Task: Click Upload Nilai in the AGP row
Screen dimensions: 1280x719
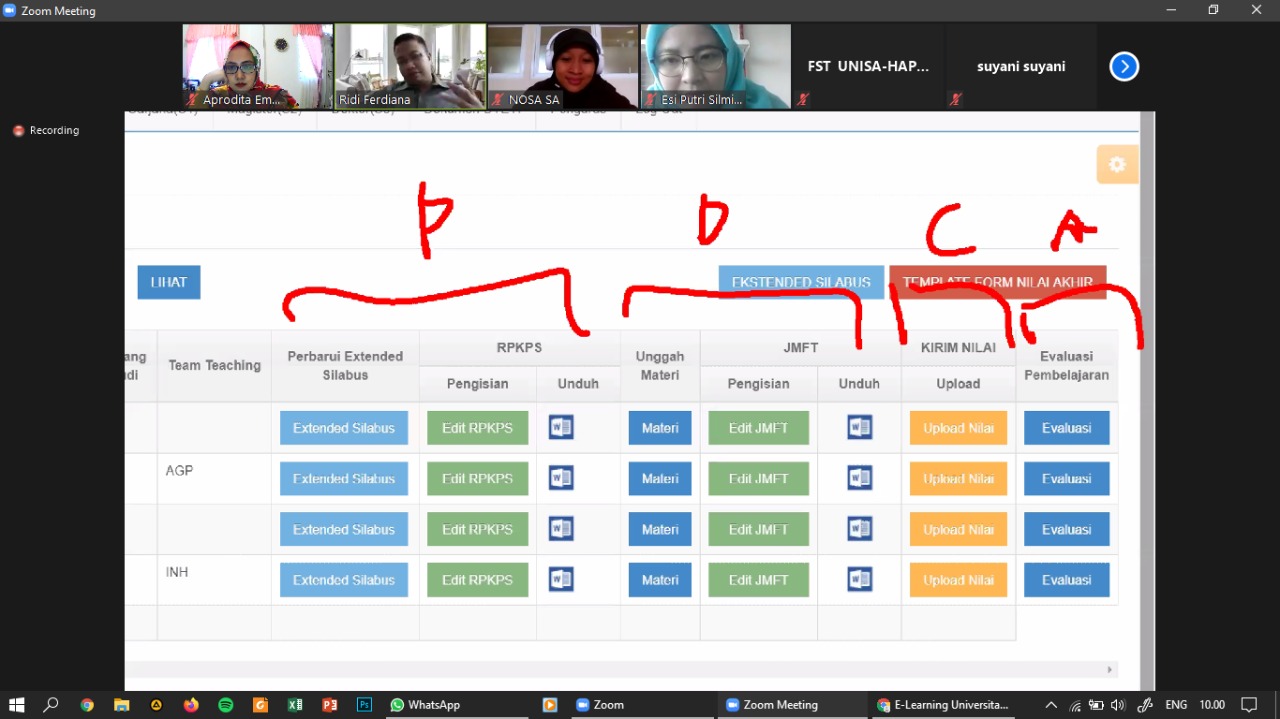Action: [x=958, y=479]
